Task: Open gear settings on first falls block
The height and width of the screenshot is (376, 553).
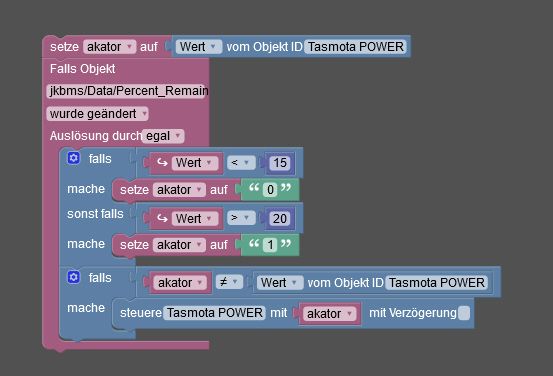Action: 73,158
